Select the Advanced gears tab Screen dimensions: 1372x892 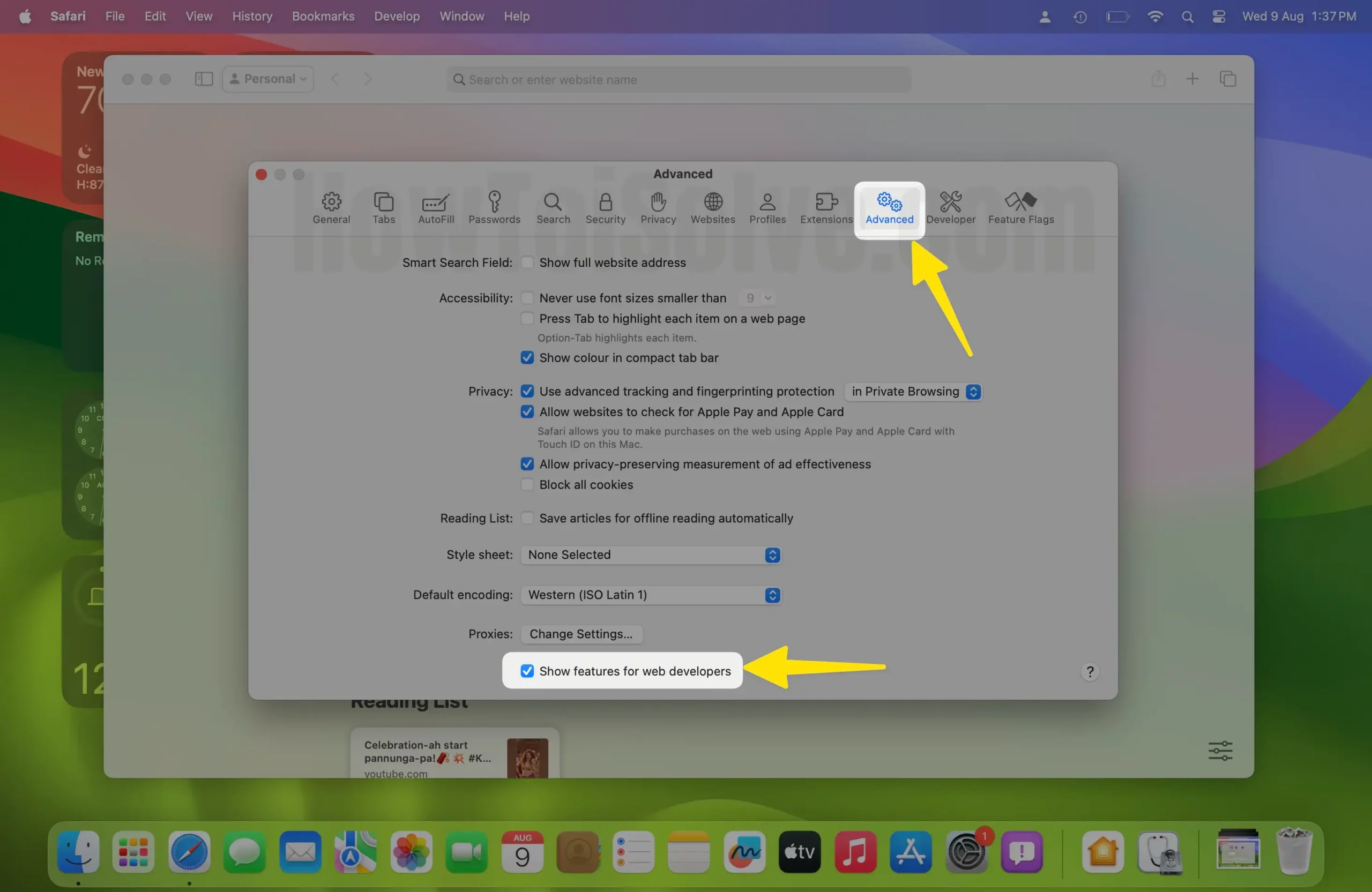tap(889, 208)
